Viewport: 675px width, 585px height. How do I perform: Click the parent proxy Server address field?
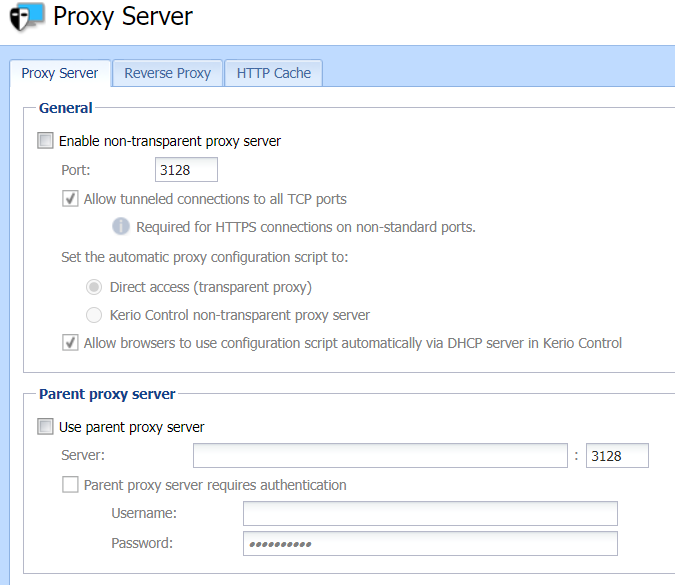click(x=381, y=455)
